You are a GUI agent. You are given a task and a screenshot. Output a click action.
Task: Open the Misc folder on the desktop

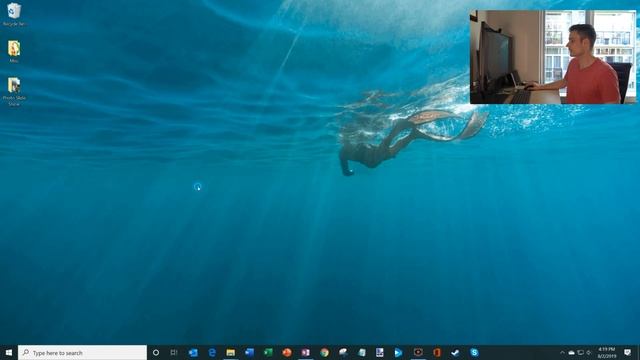(14, 51)
